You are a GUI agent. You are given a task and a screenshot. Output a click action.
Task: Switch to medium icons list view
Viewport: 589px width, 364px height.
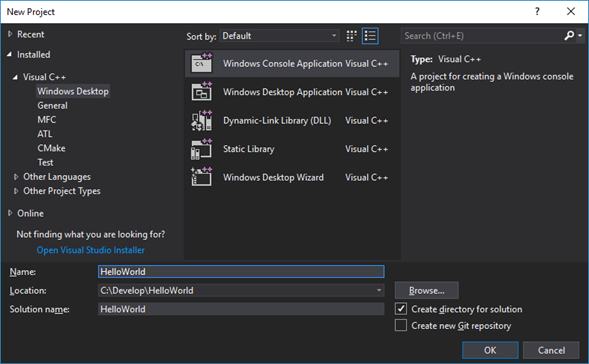click(370, 36)
